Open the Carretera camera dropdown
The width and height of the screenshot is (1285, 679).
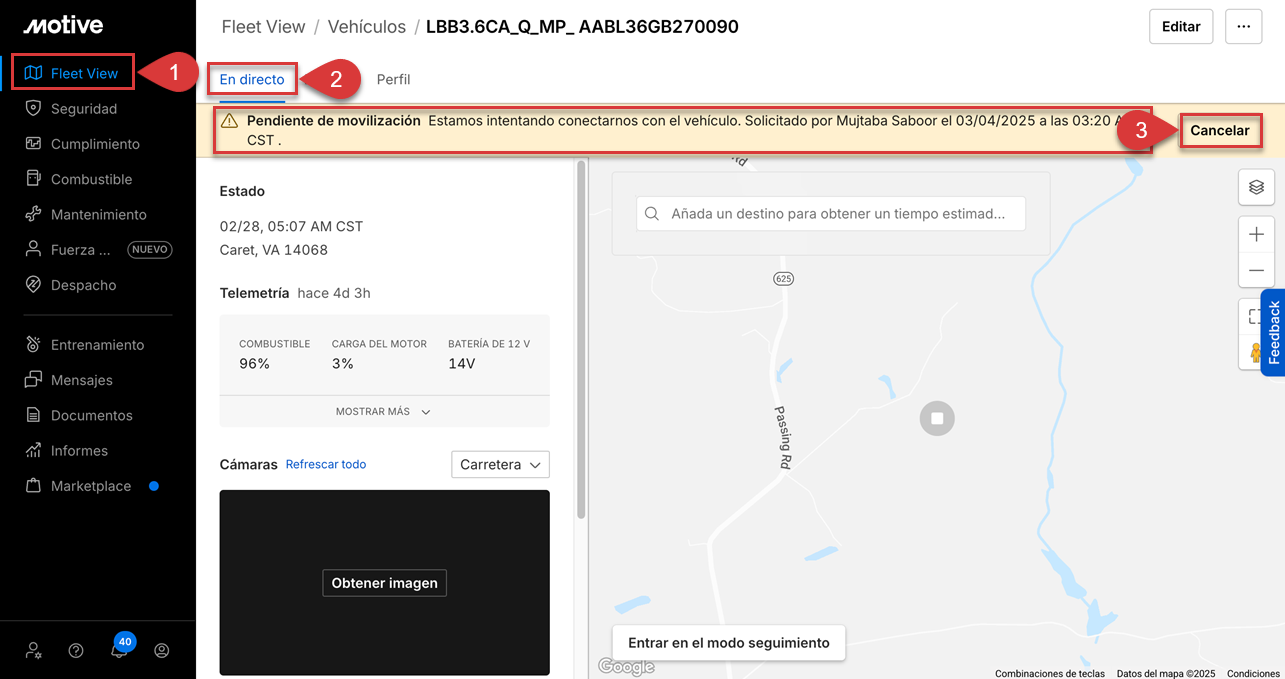500,465
